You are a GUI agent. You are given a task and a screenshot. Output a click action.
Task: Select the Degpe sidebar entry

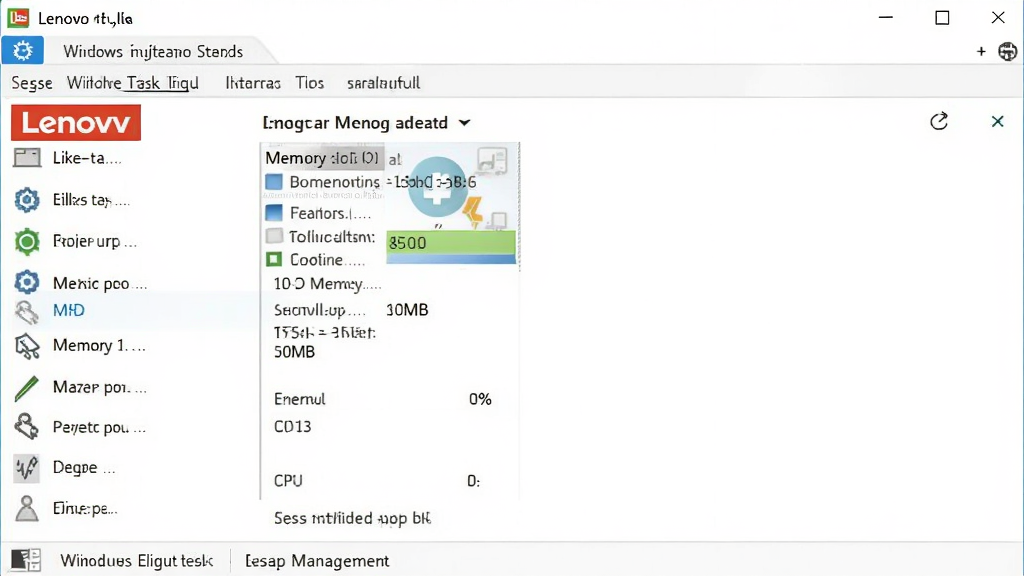[x=84, y=468]
